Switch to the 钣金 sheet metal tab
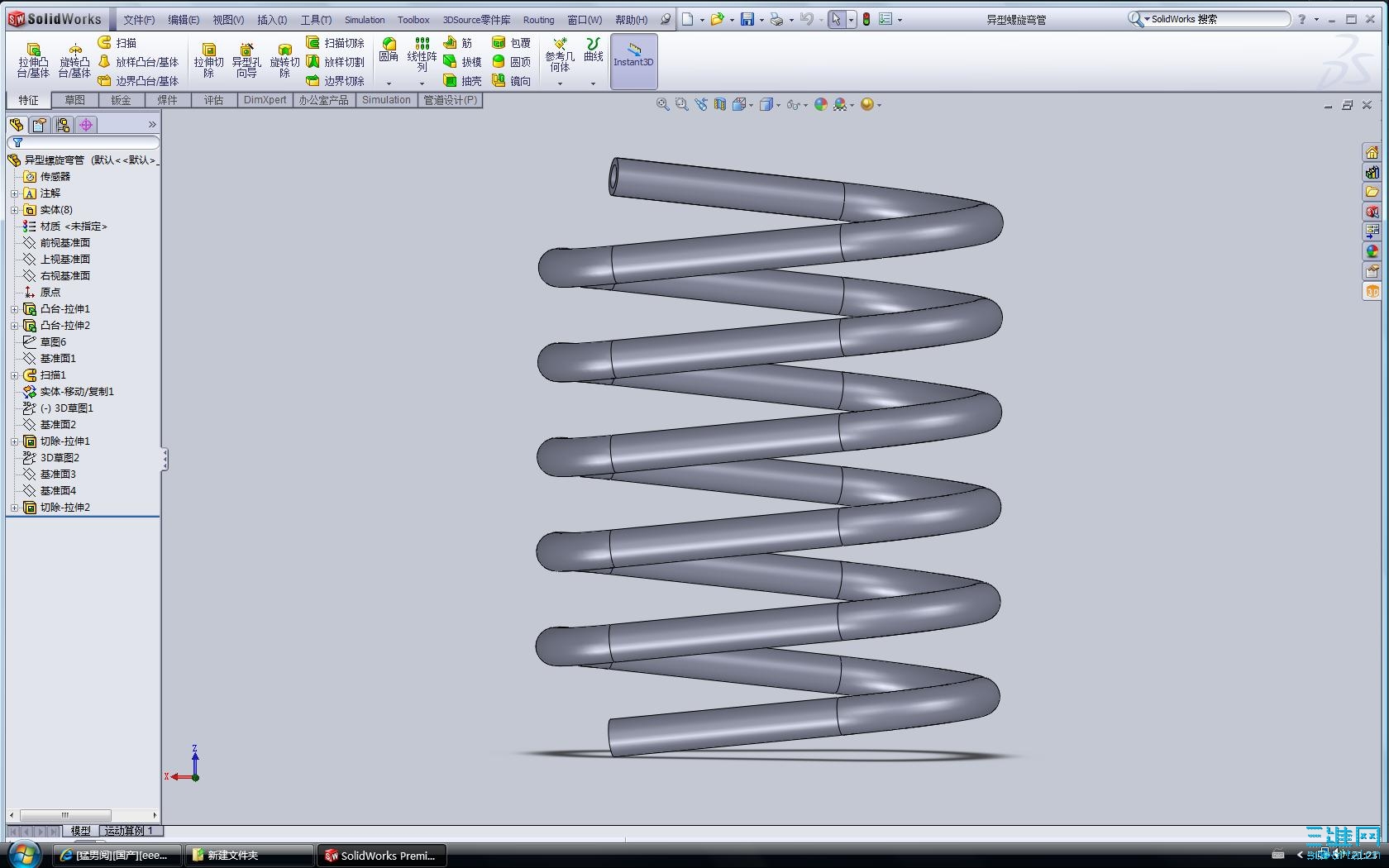 click(x=121, y=100)
